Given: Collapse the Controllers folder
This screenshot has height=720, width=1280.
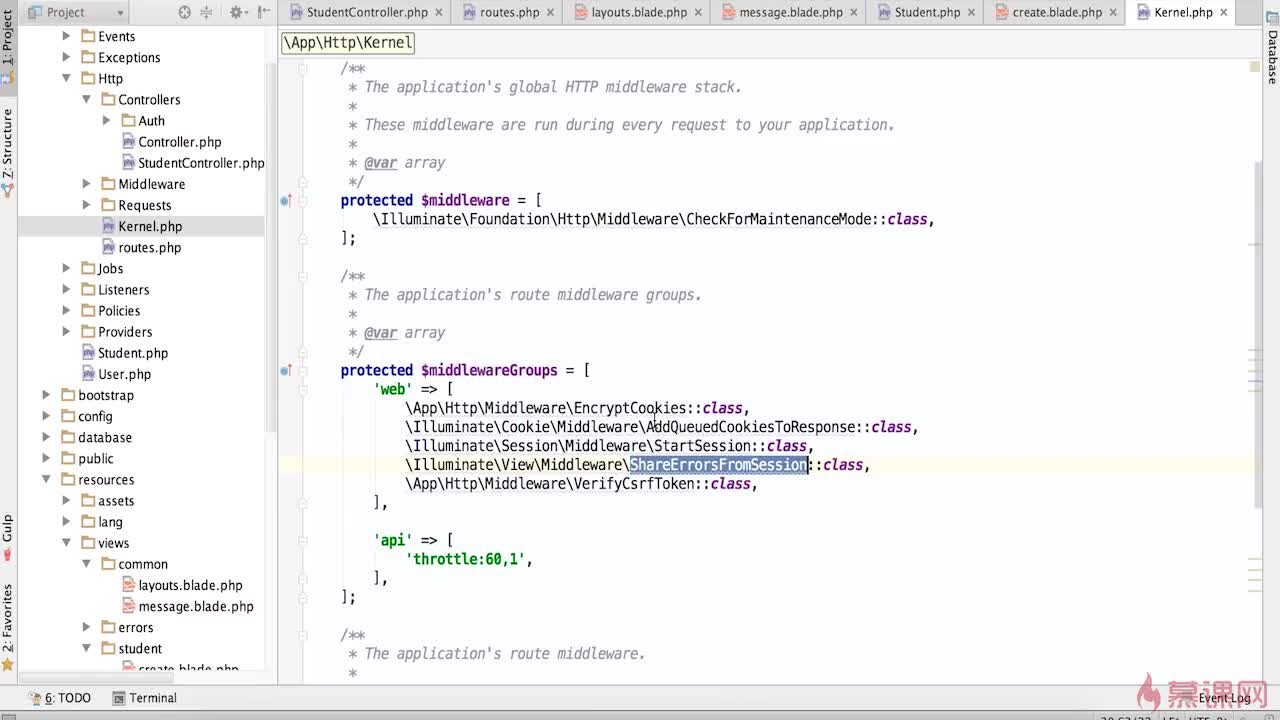Looking at the screenshot, I should [86, 99].
